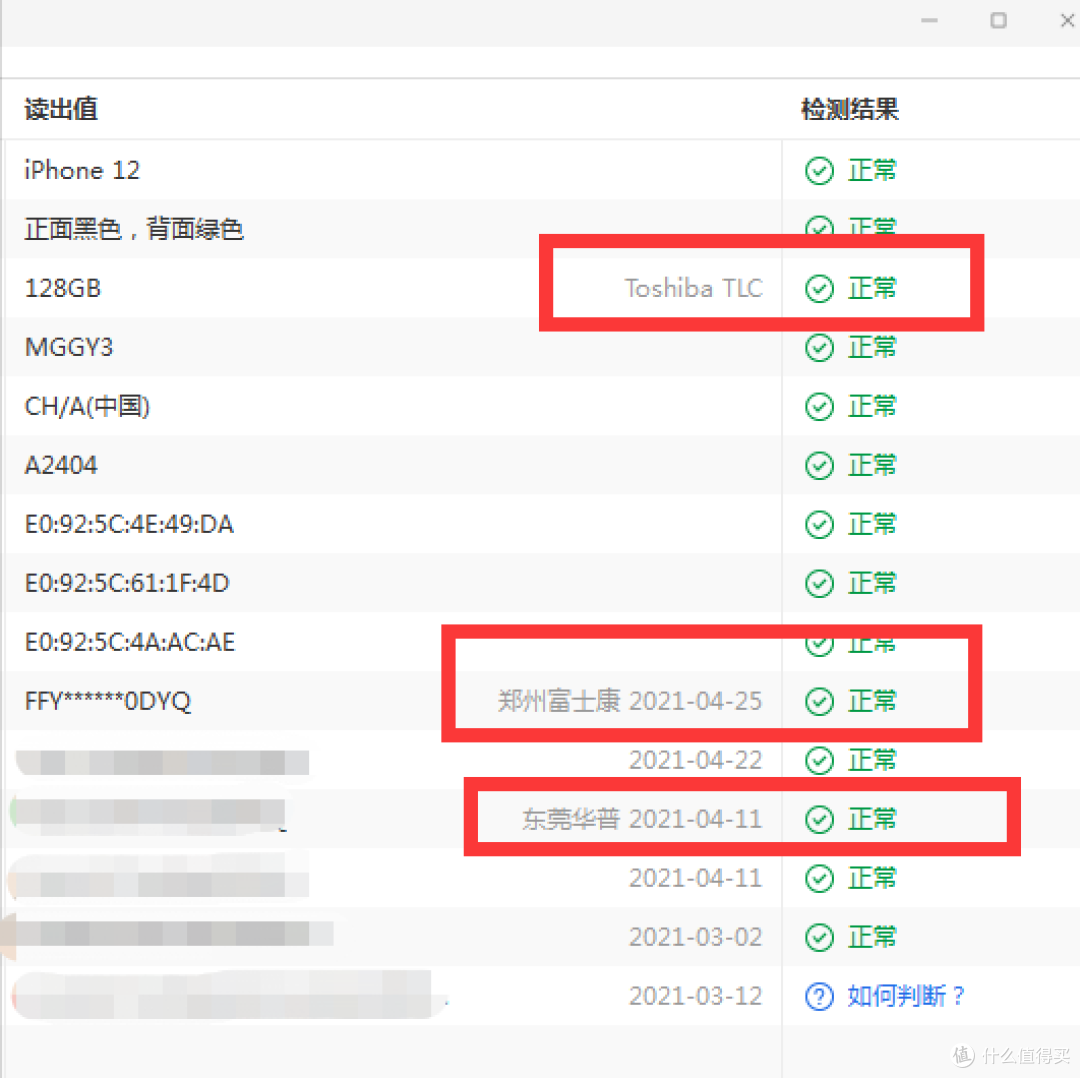
Task: Click check icon beside E0:92:5C:61:1F:4D
Action: coord(819,583)
